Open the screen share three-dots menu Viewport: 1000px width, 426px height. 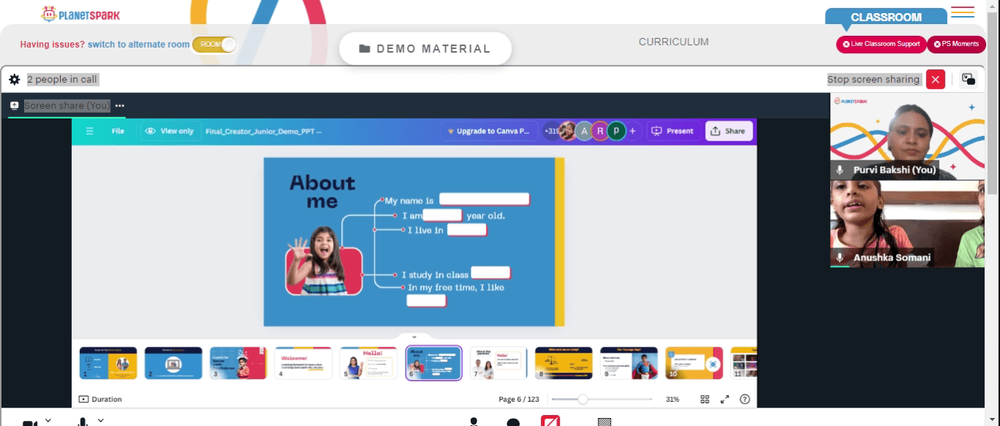coord(119,106)
